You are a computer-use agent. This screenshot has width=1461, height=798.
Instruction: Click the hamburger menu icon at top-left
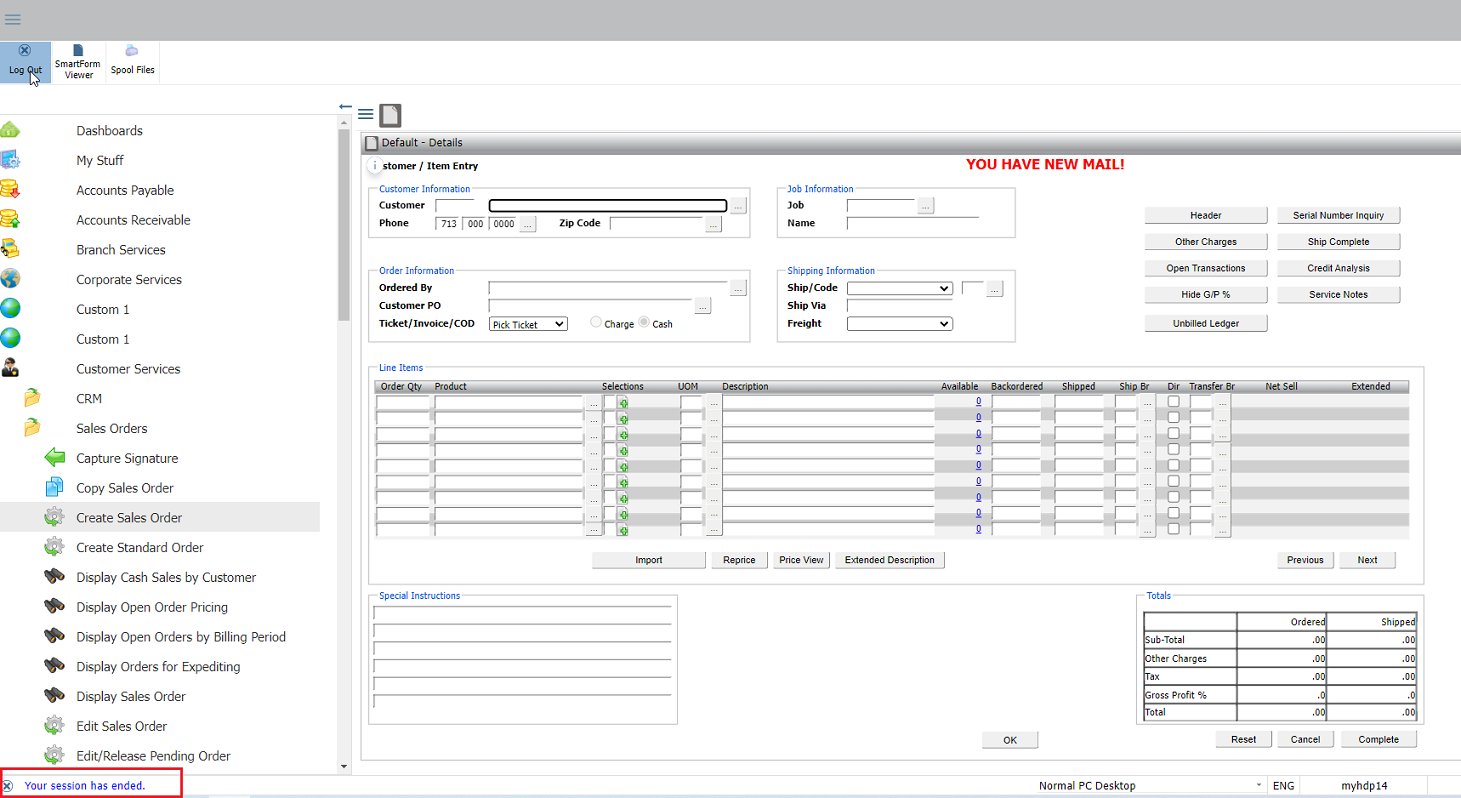pos(13,19)
